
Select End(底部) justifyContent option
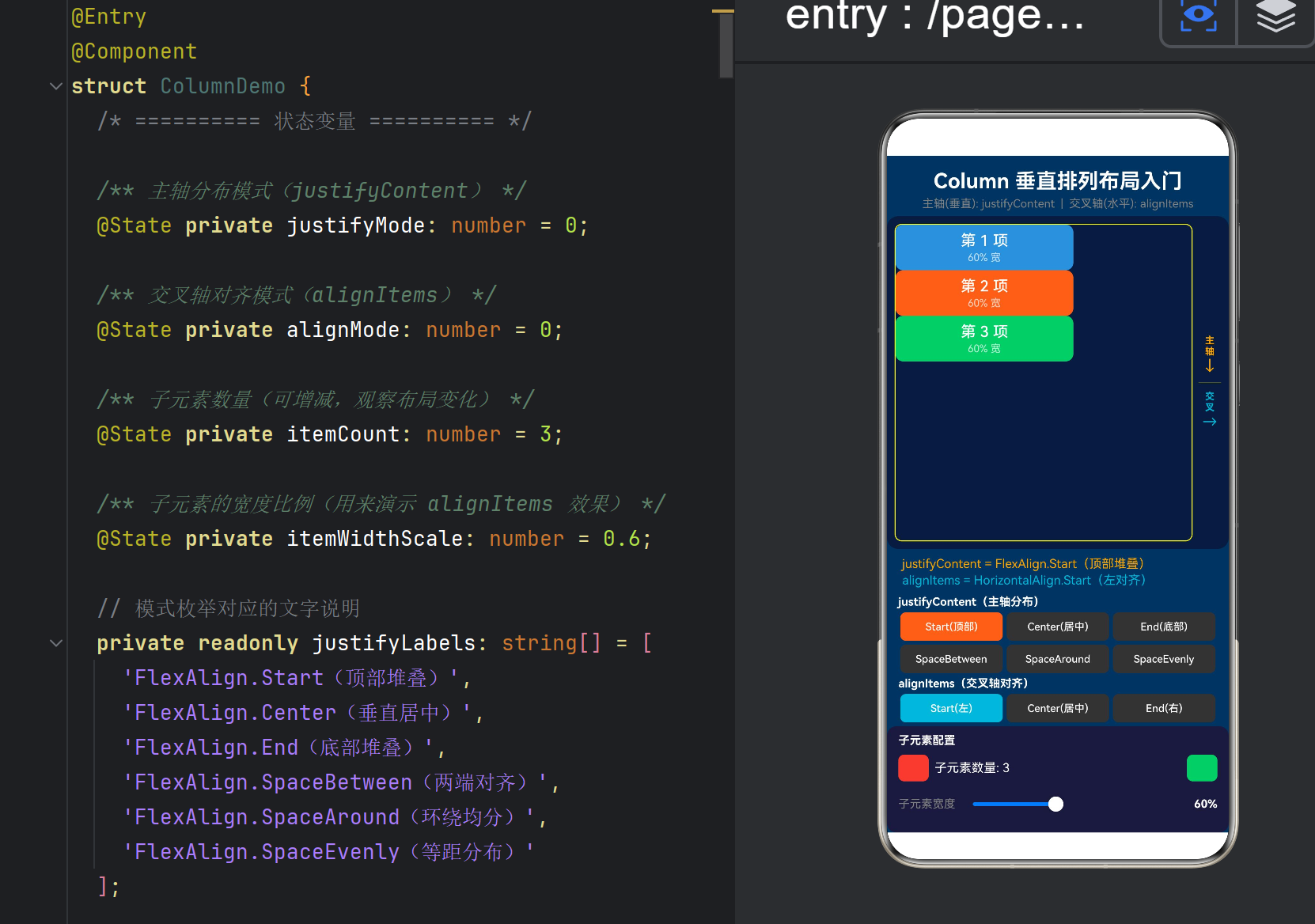pyautogui.click(x=1164, y=627)
